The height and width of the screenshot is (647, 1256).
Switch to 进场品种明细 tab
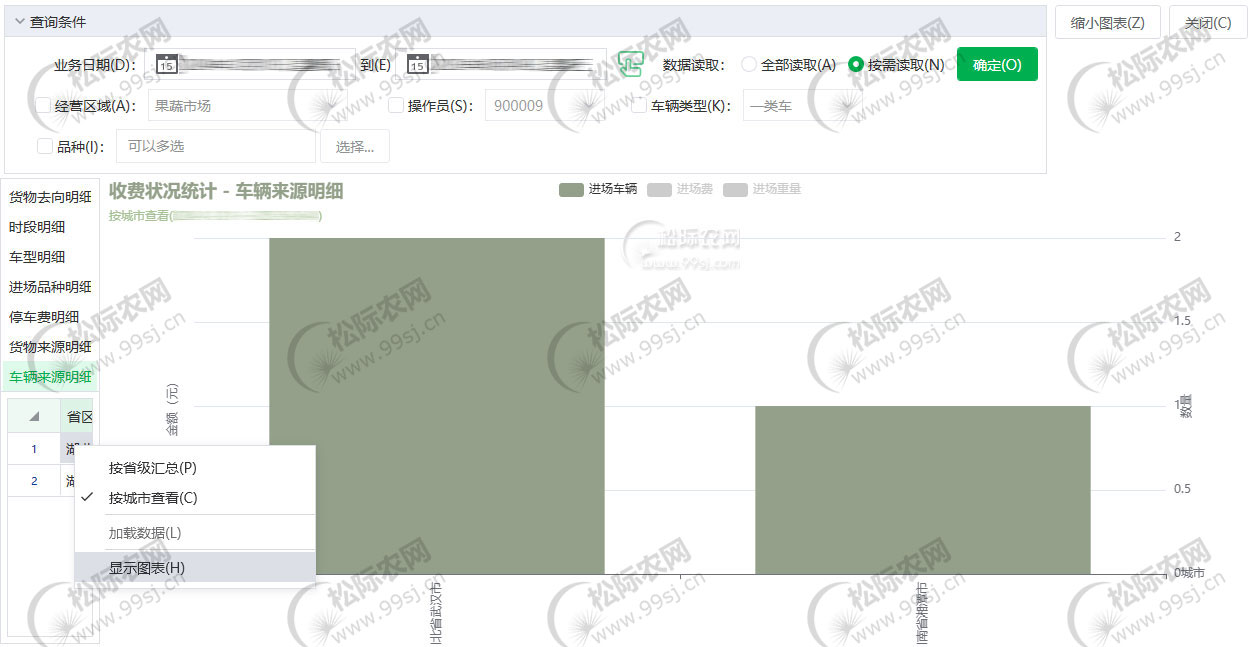tap(51, 287)
